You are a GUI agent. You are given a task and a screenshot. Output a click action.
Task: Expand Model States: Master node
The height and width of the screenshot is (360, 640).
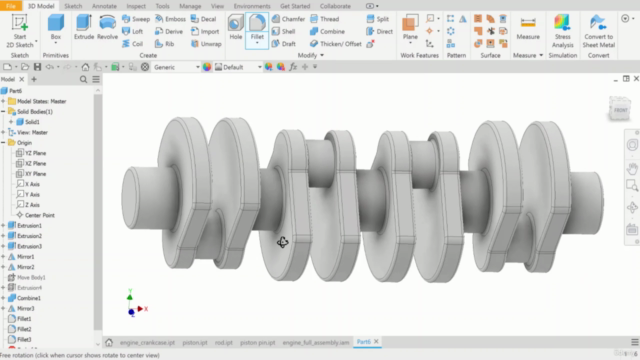(3, 101)
